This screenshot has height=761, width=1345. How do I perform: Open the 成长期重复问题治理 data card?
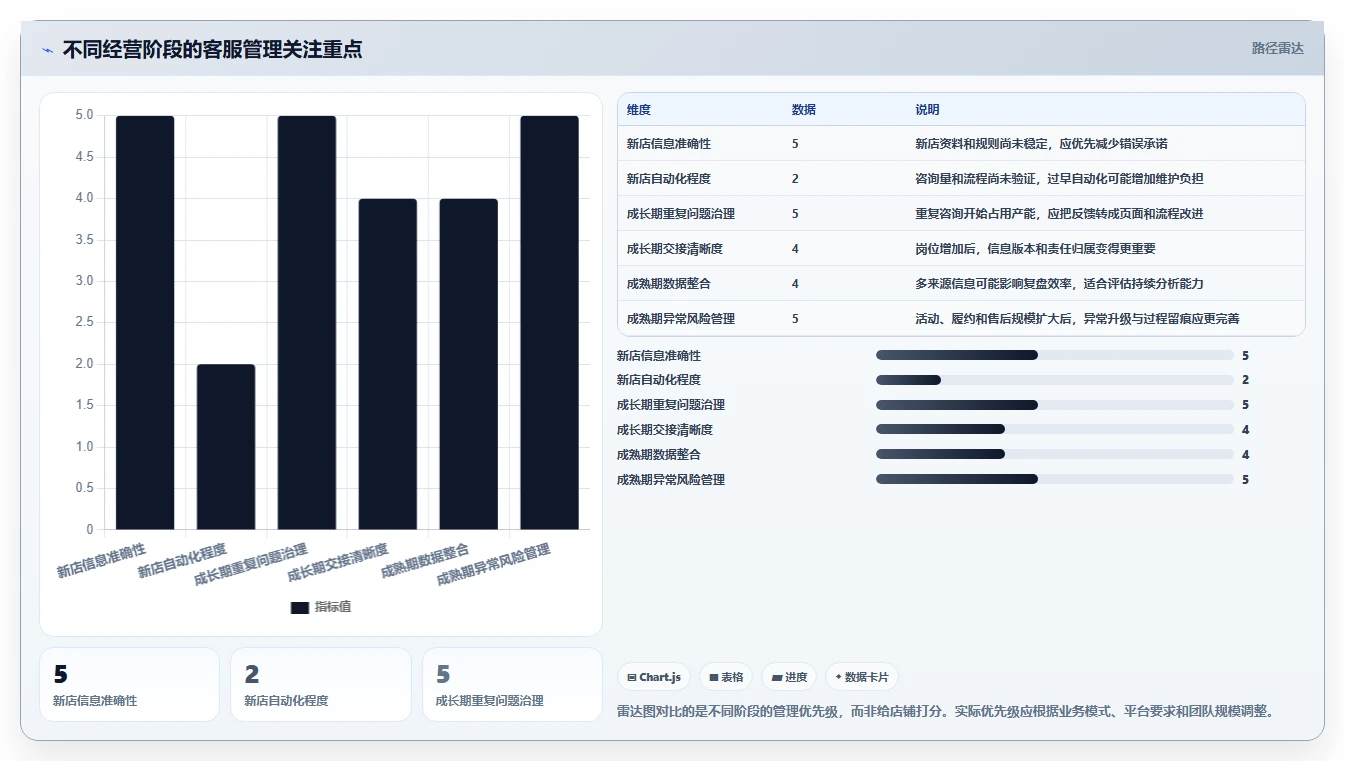[x=512, y=685]
